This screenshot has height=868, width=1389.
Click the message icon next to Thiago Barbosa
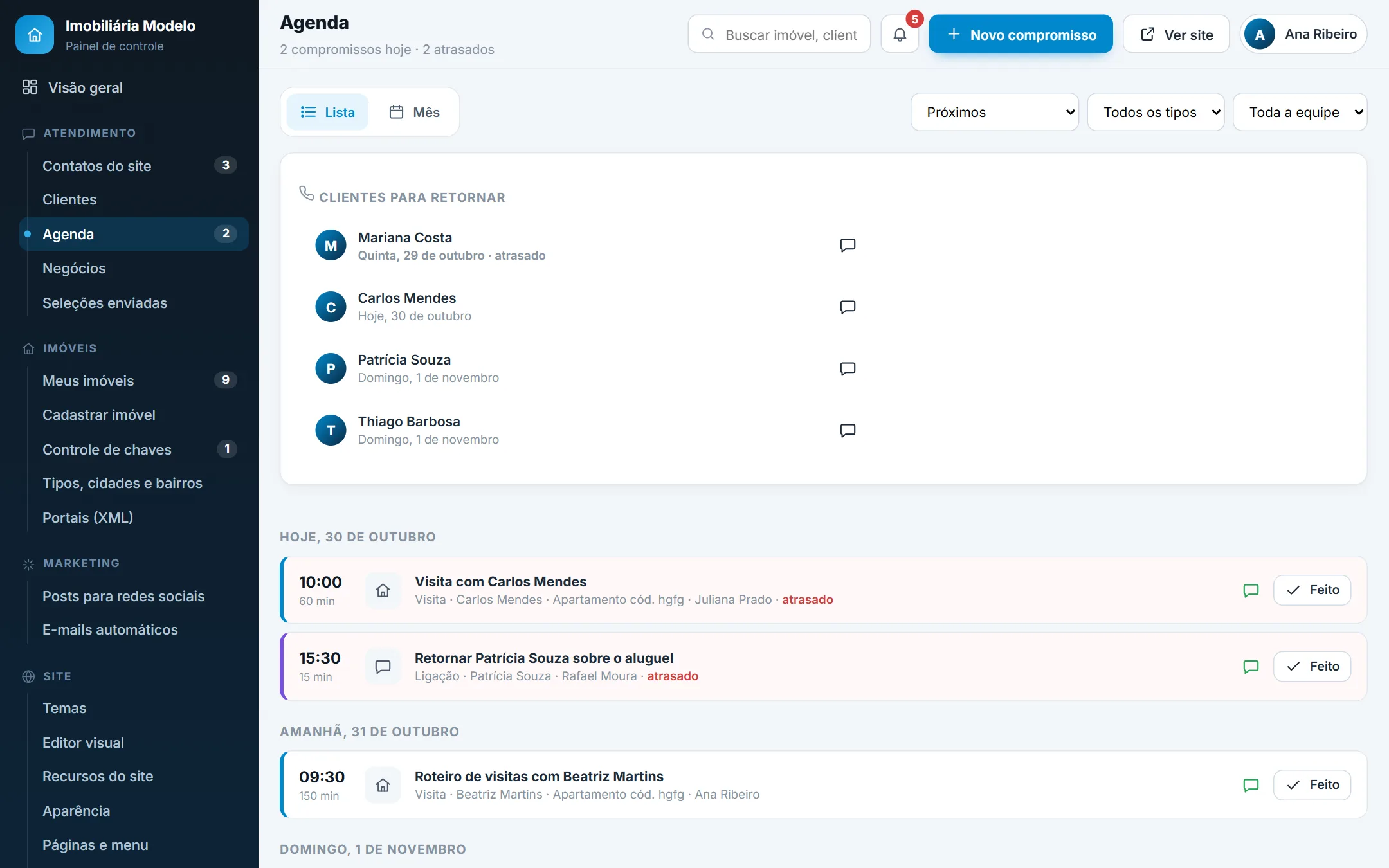pos(848,431)
